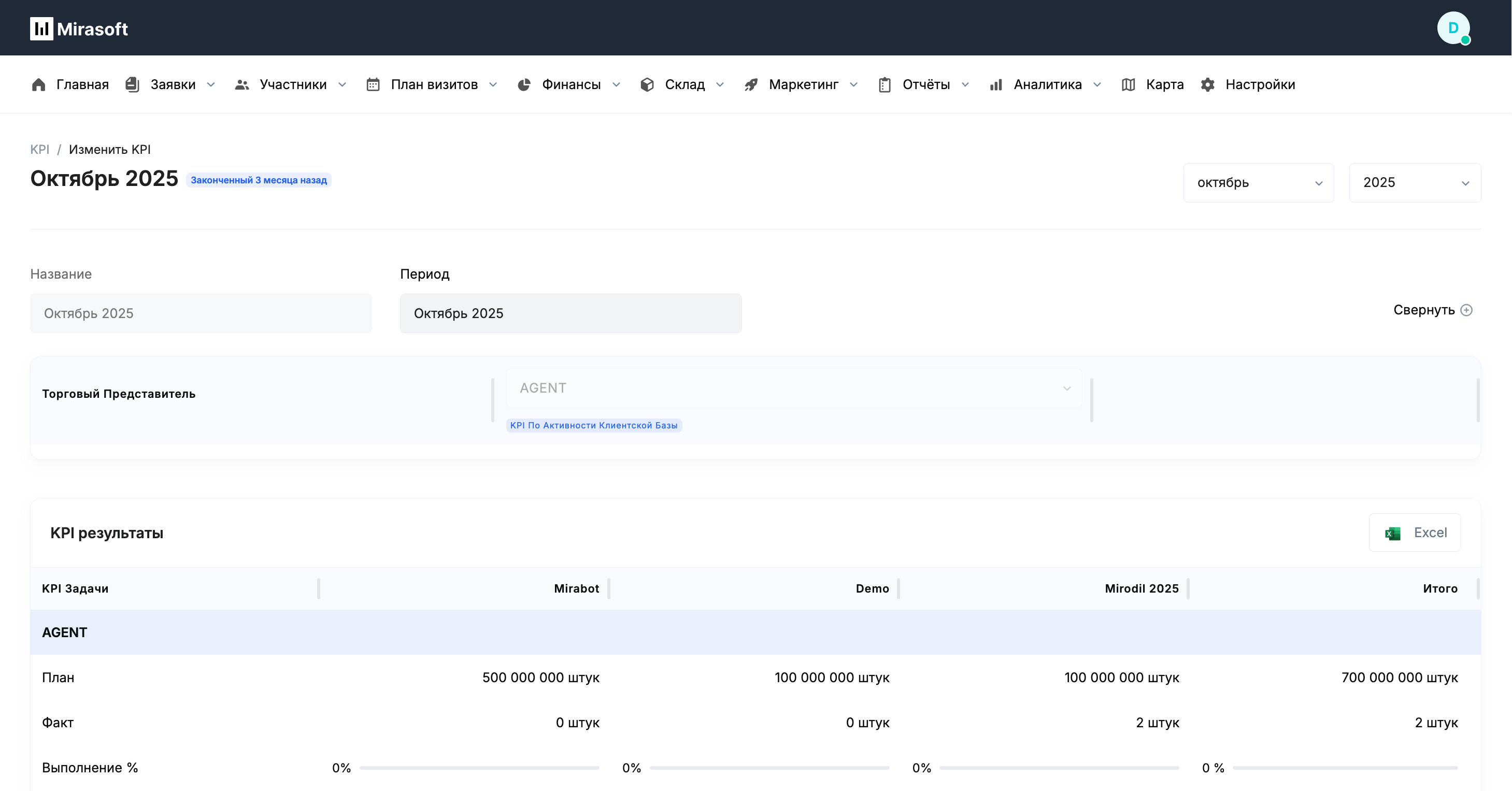Viewport: 1512px width, 791px height.
Task: Open the Участники menu
Action: 292,84
